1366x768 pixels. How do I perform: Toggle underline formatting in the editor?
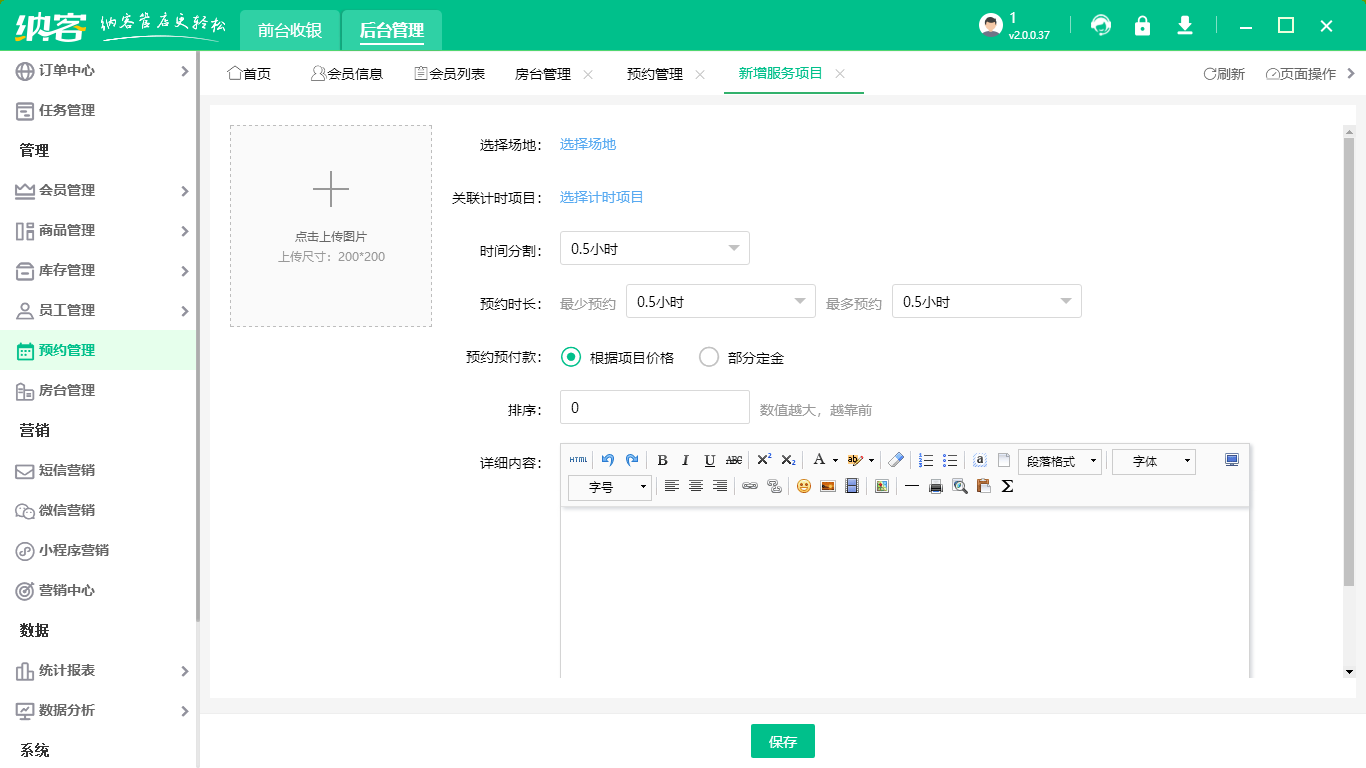(x=707, y=460)
